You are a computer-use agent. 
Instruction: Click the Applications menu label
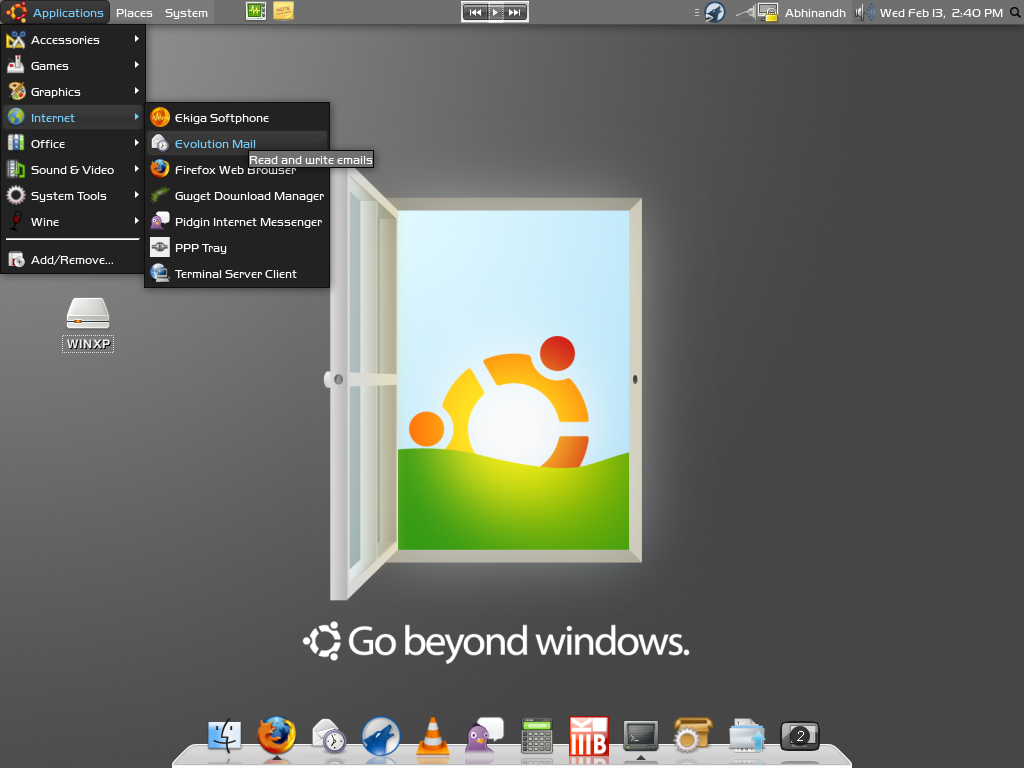pos(68,12)
